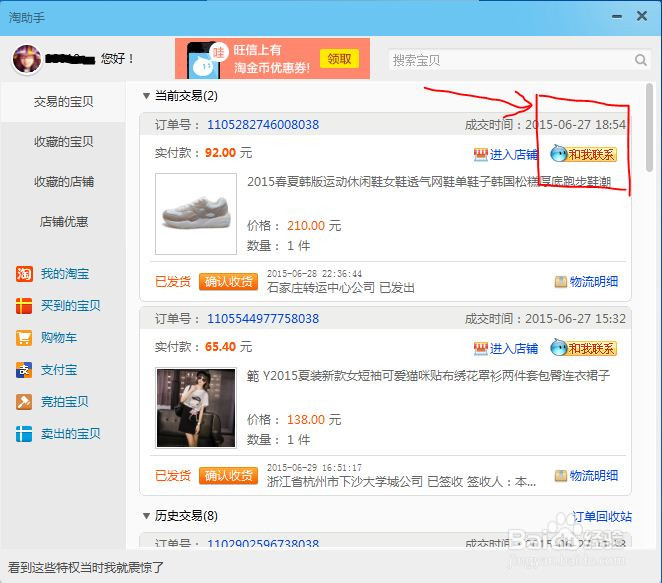
Task: Open 物流明细 for the shoe order
Action: coord(594,282)
